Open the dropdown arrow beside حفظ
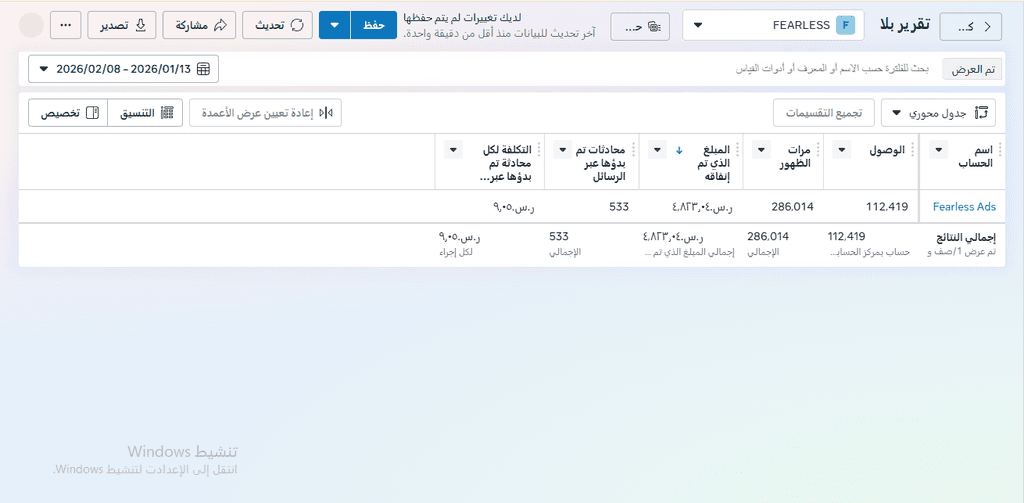Viewport: 1024px width, 503px height. pyautogui.click(x=334, y=25)
